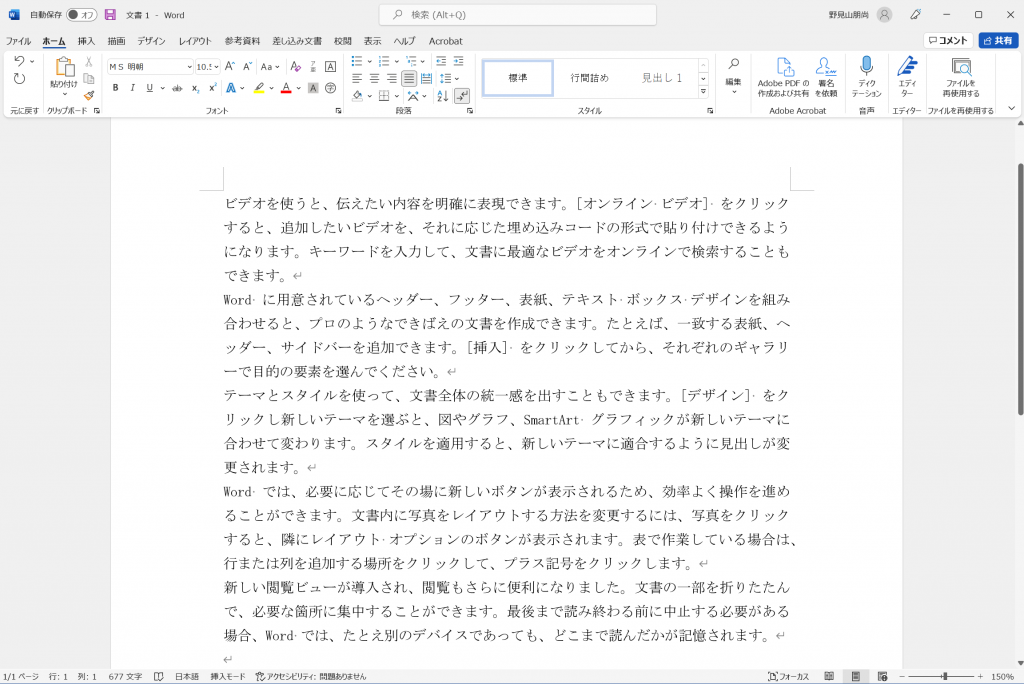Click the vertical scrollbar thumb
This screenshot has height=684, width=1024.
tap(1020, 289)
